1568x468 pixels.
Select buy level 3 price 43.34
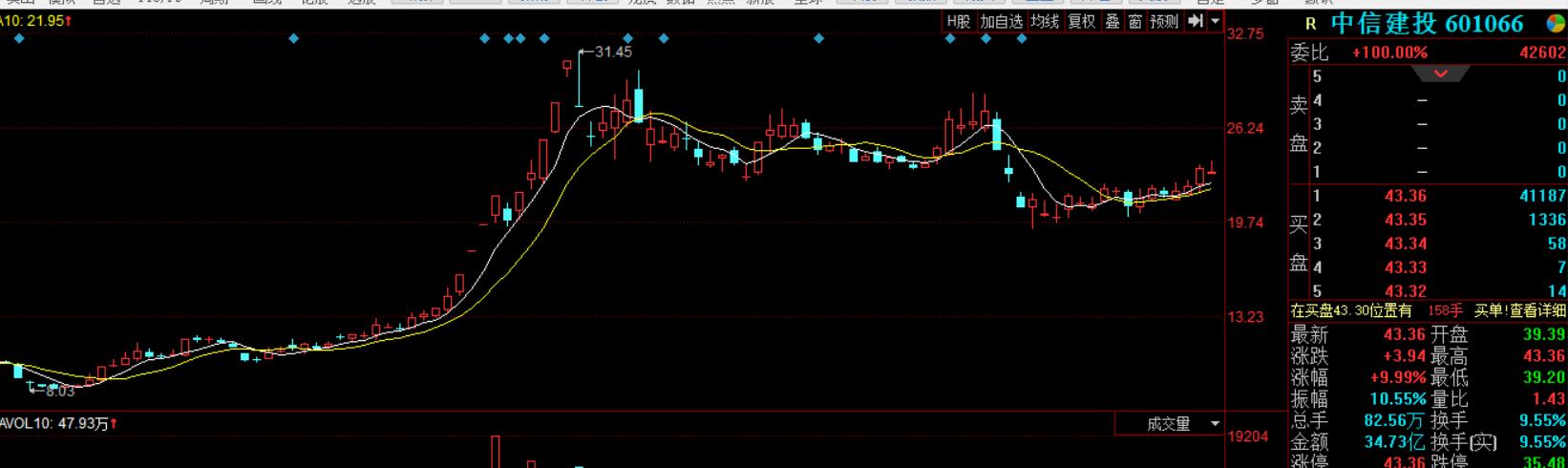pos(1405,244)
